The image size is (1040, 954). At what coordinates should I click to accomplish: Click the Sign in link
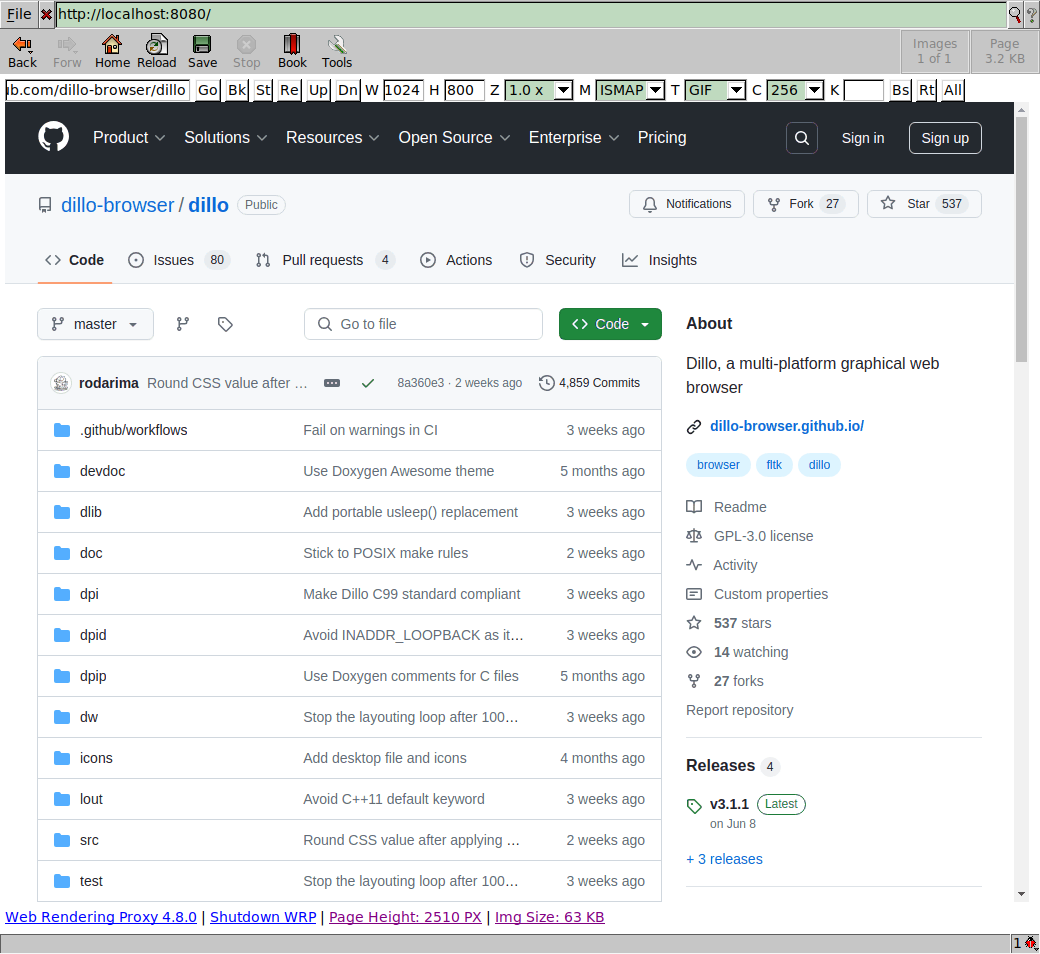[863, 138]
